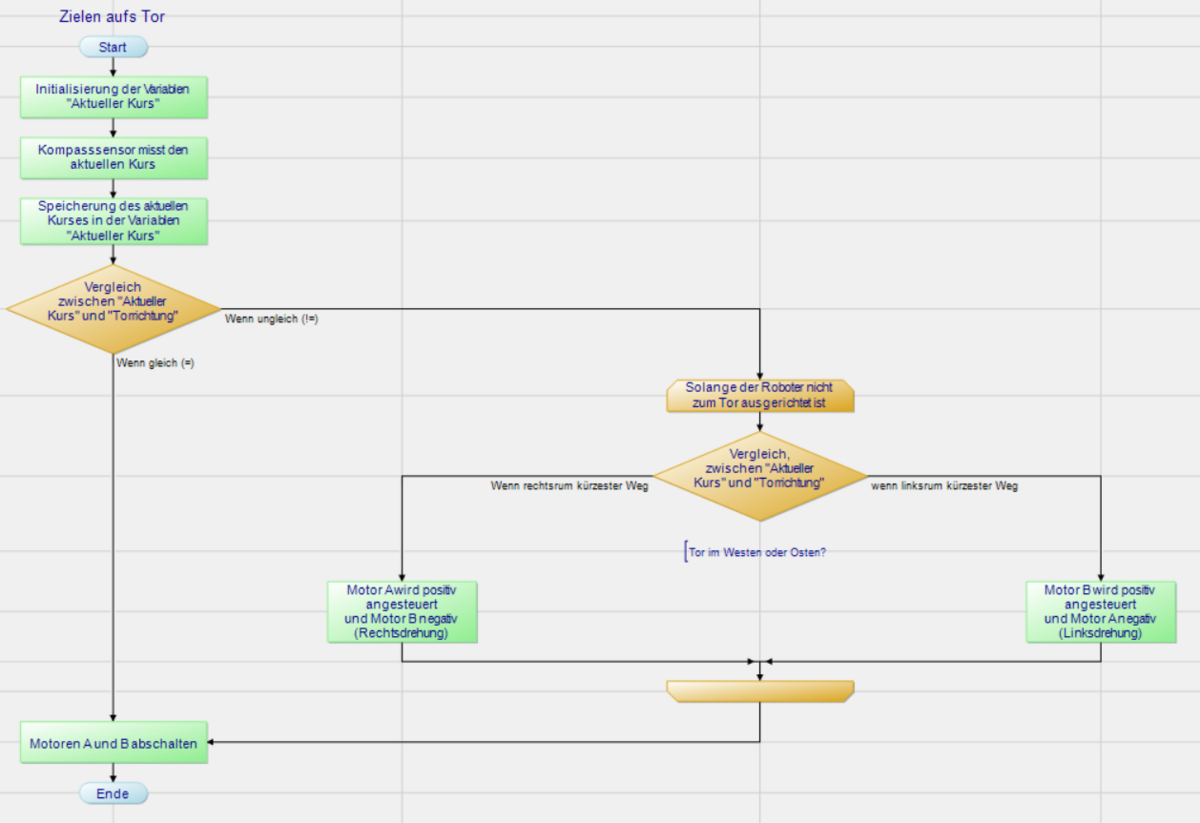
Task: Click the Ende terminator shape
Action: tap(113, 793)
